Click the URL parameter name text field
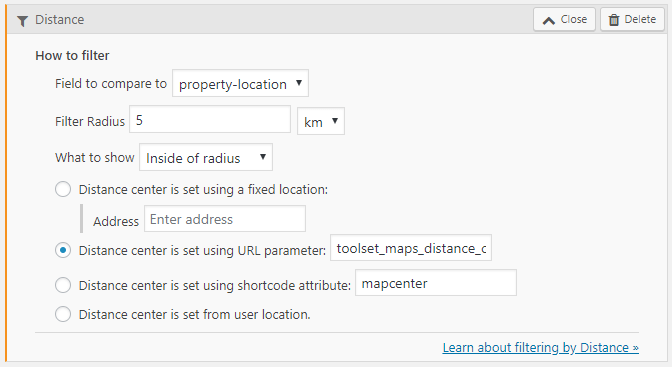 (411, 247)
